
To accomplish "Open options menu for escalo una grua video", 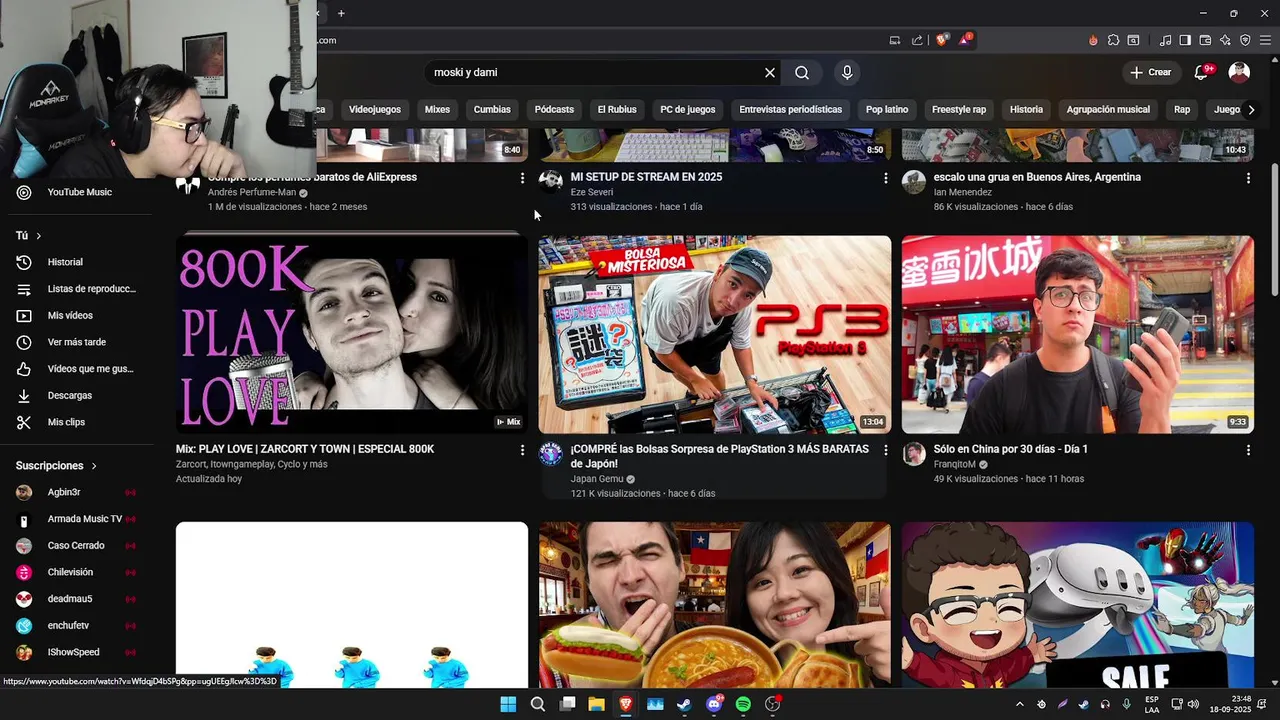I will (x=1248, y=178).
